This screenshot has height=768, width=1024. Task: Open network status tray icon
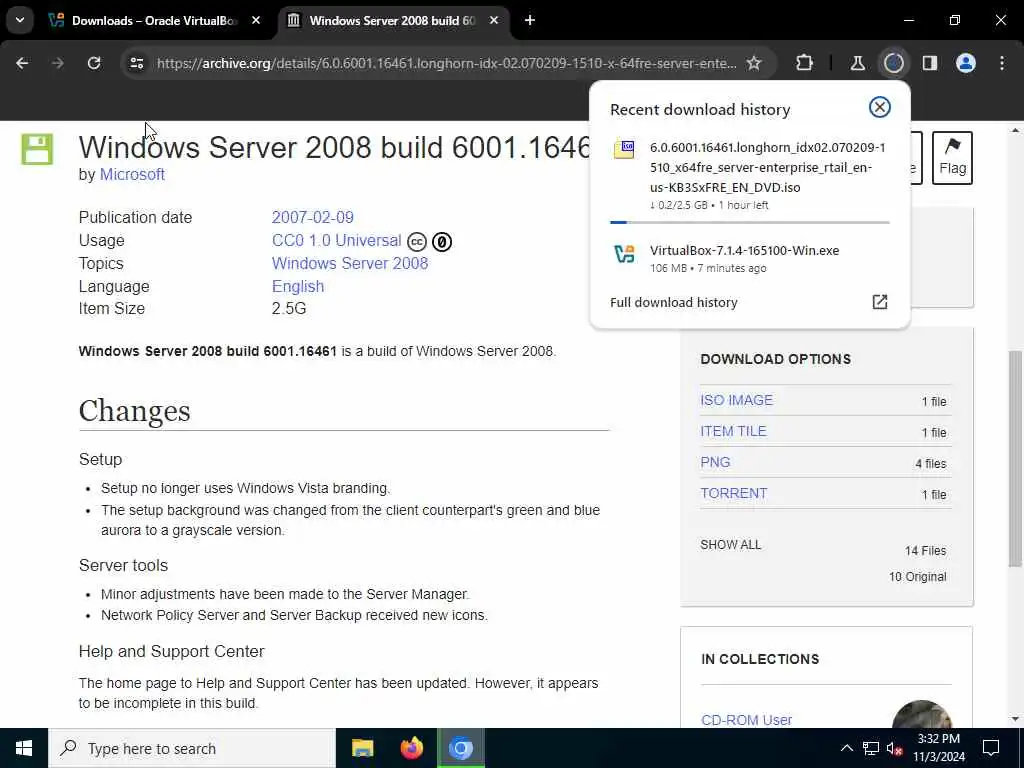coord(871,748)
